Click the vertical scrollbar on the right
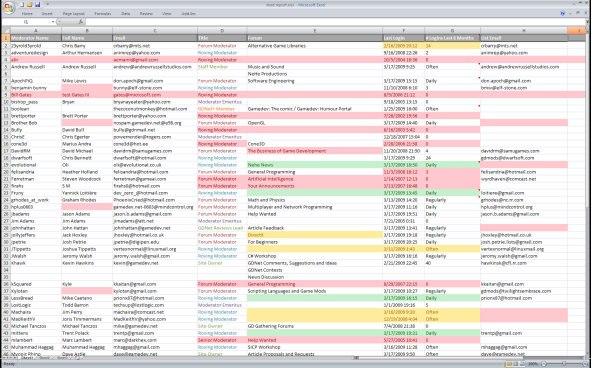 click(588, 121)
